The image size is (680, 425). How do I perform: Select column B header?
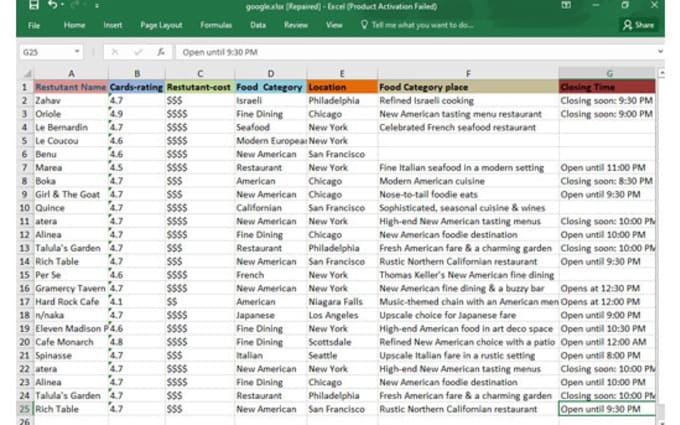coord(137,74)
